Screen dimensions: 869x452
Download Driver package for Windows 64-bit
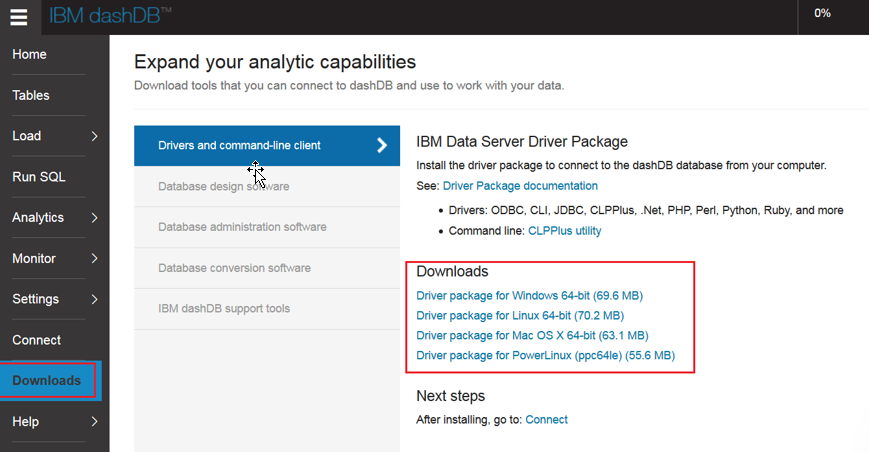(529, 296)
